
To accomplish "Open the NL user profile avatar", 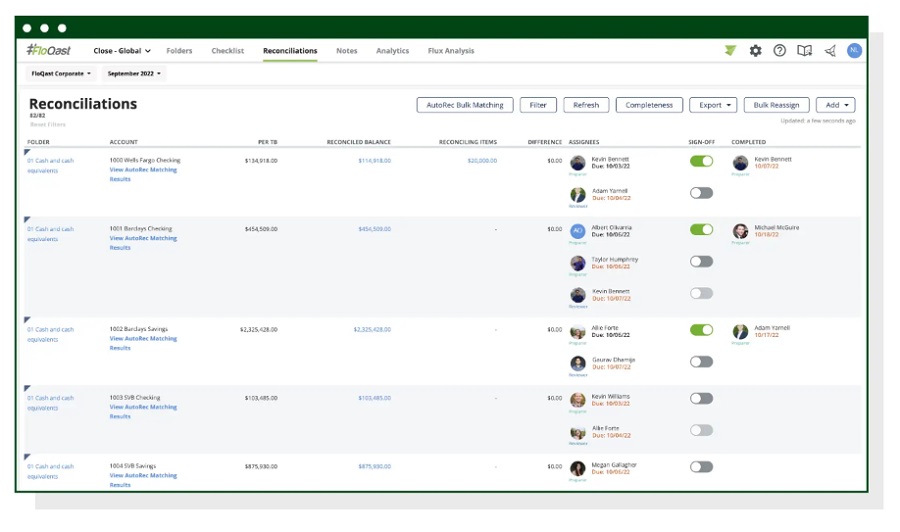I will (854, 51).
